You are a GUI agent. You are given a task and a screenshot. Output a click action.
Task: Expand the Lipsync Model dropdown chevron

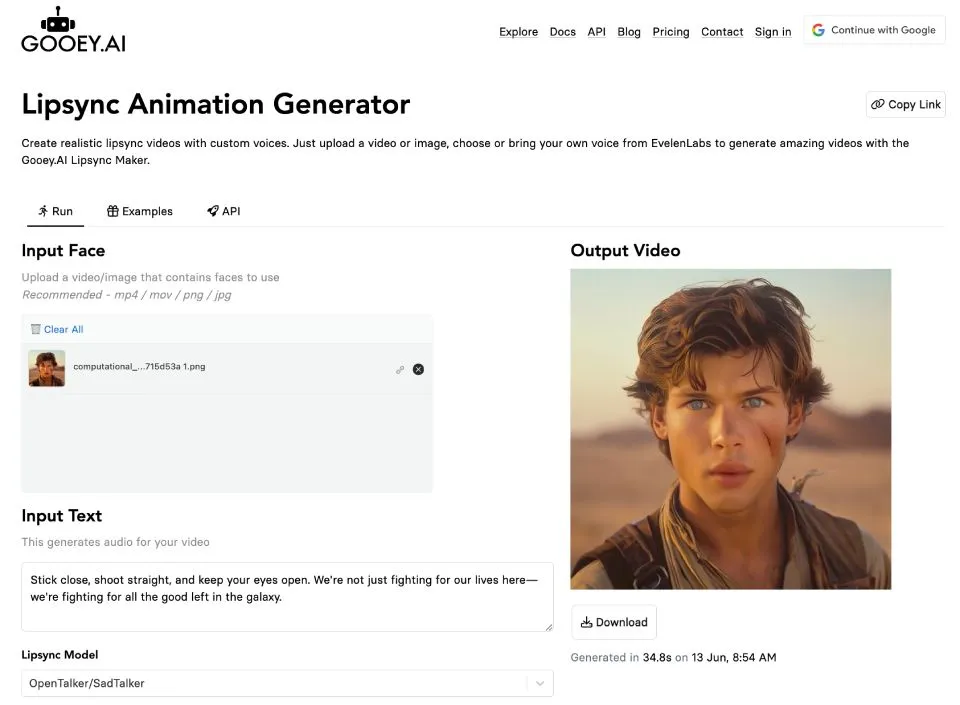(x=540, y=683)
